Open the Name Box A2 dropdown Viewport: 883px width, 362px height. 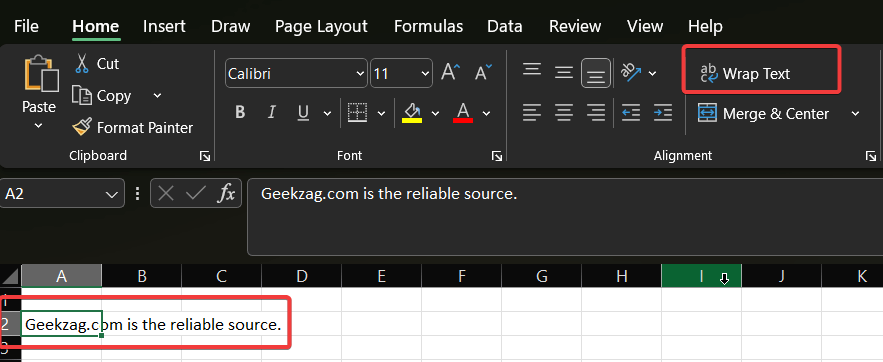click(x=111, y=194)
